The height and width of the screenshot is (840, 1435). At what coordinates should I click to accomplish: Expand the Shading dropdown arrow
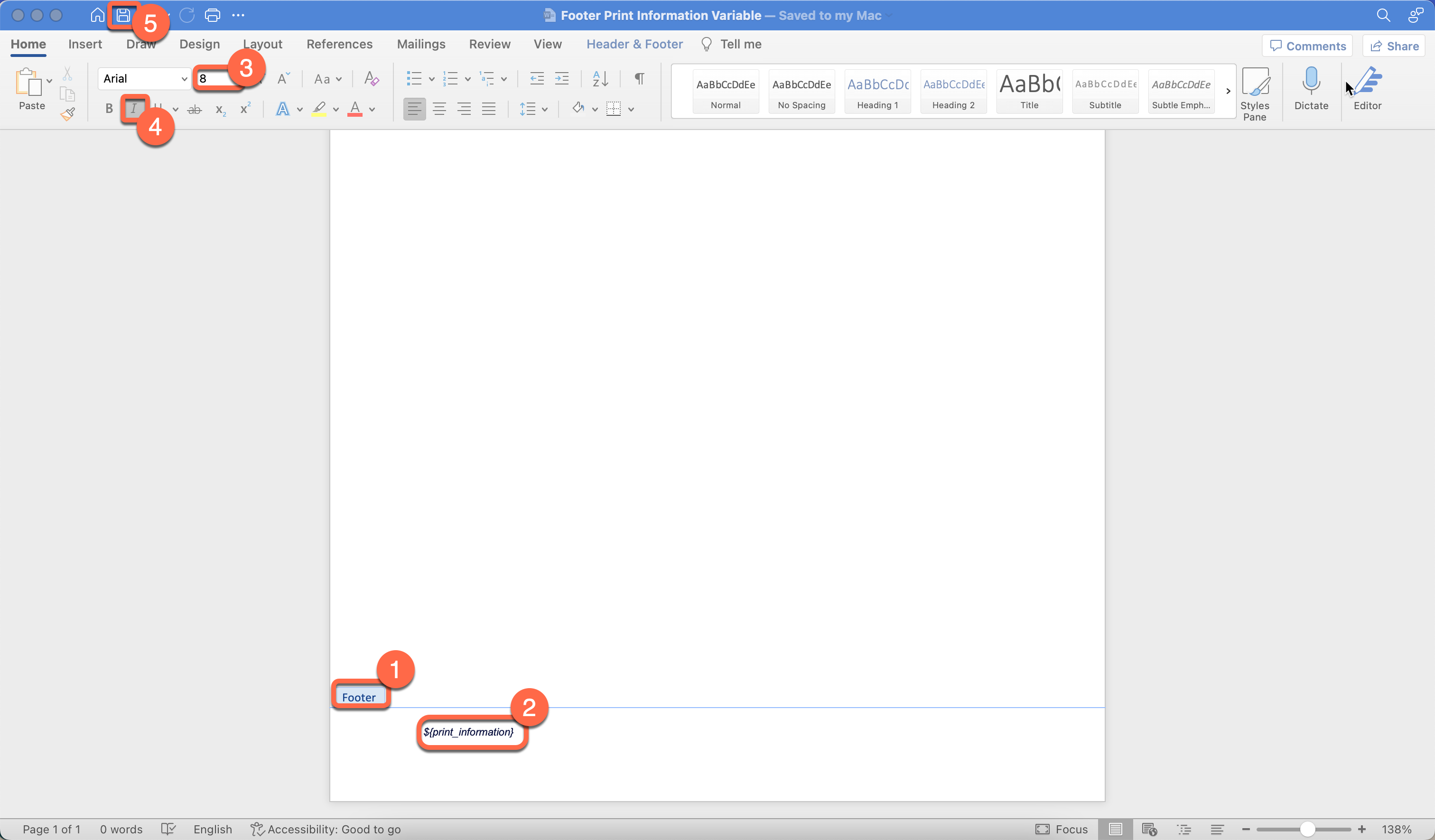pyautogui.click(x=595, y=109)
